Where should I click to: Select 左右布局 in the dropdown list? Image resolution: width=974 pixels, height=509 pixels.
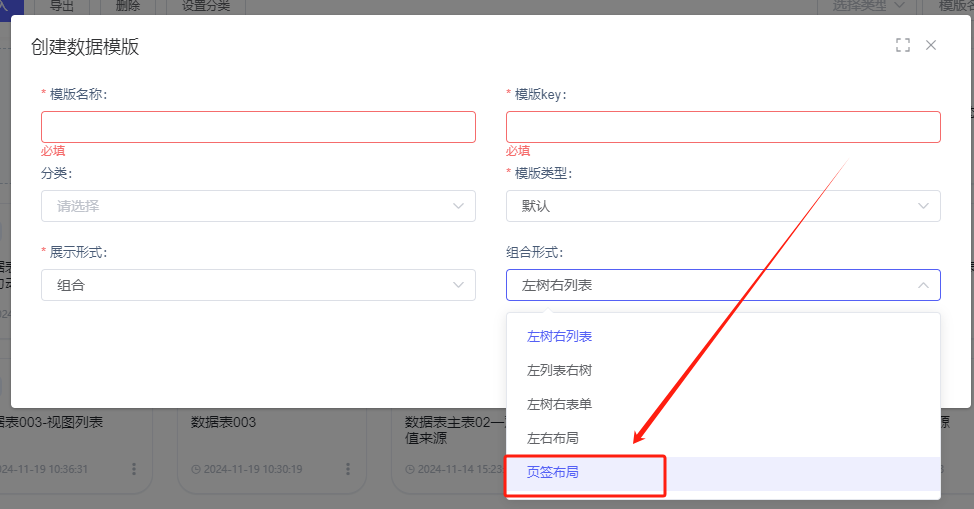click(x=552, y=439)
